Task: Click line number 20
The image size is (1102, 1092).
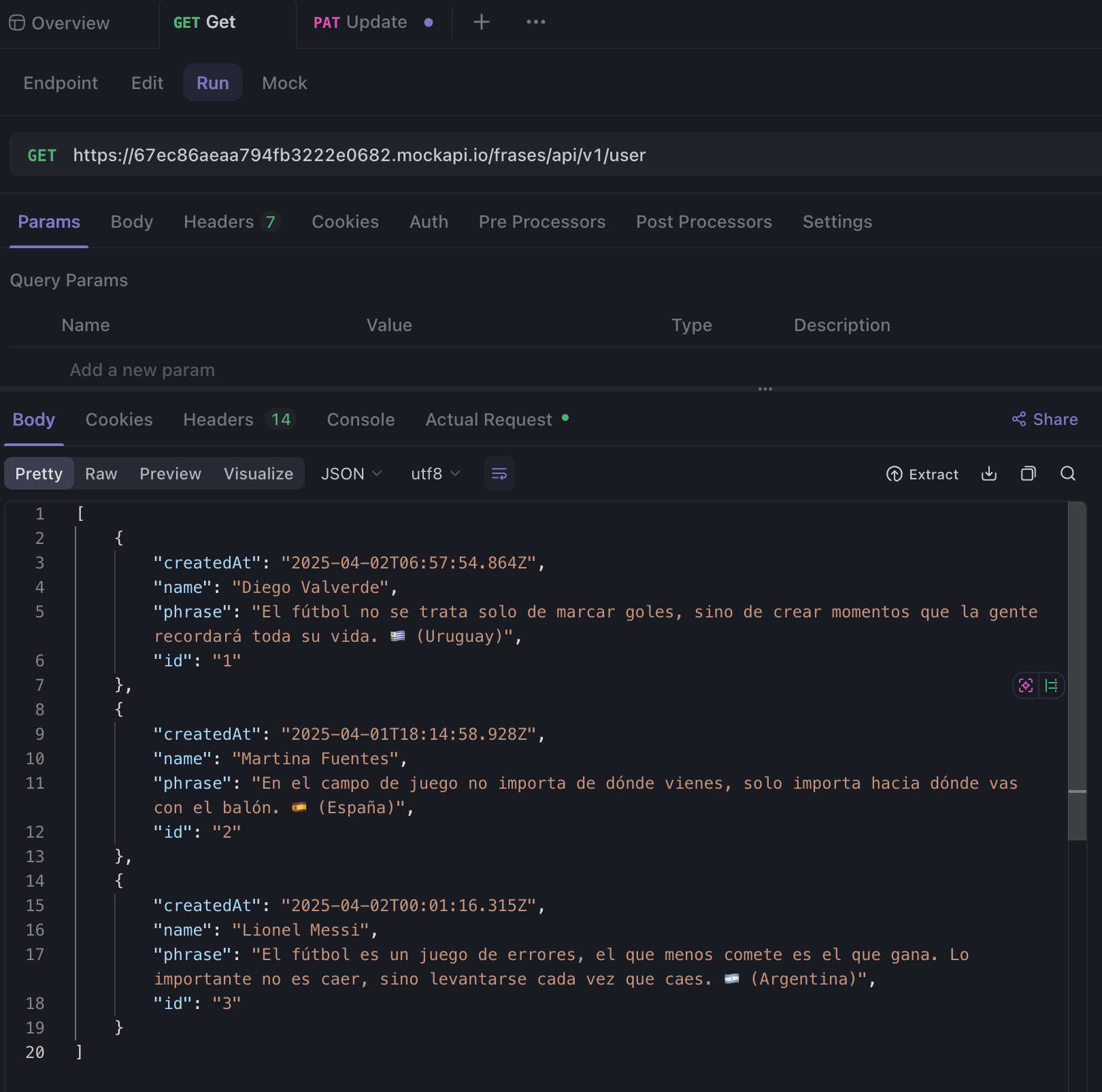Action: [x=35, y=1053]
